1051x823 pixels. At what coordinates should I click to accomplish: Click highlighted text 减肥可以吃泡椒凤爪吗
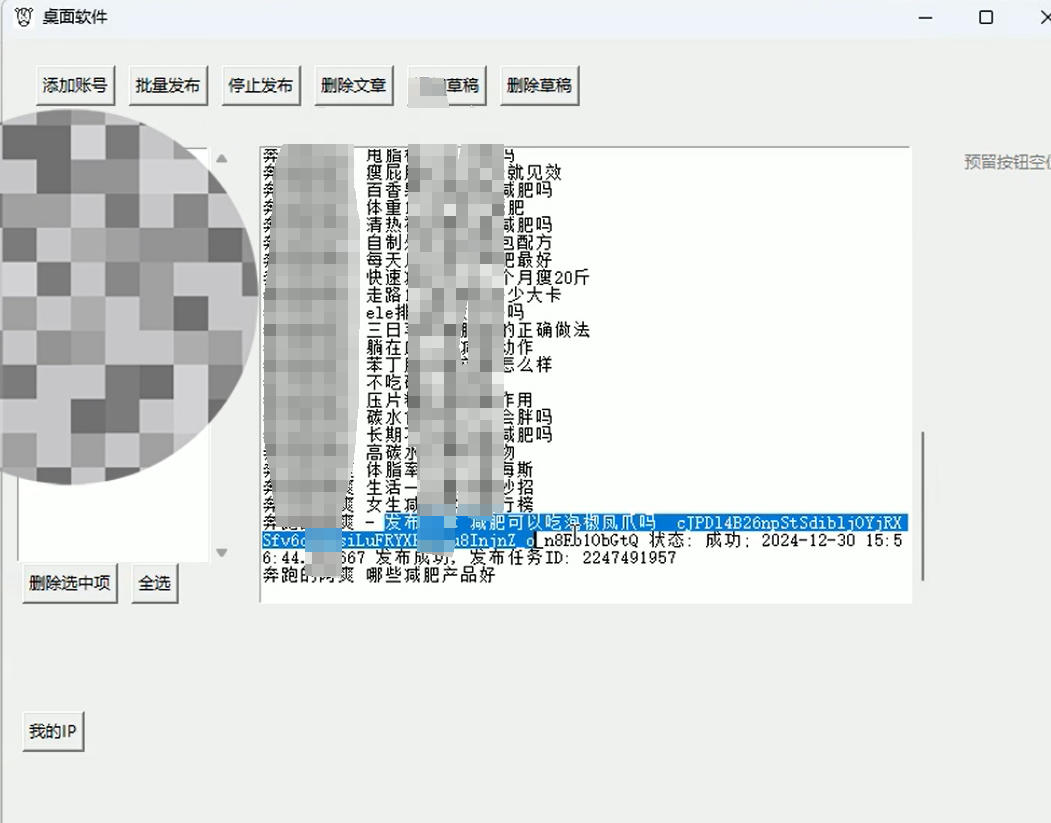click(x=562, y=523)
